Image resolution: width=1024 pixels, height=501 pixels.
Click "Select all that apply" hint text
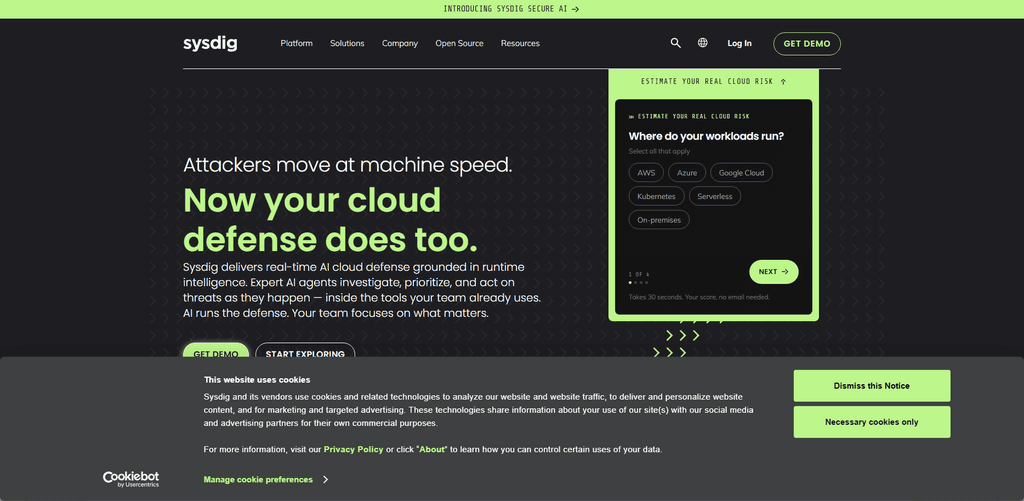point(659,152)
